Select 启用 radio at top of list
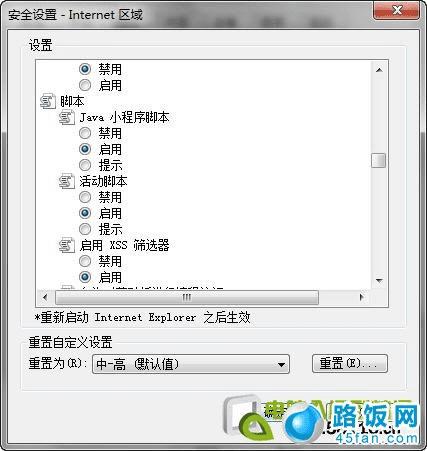Screen dimensions: 427x451 (x=85, y=85)
